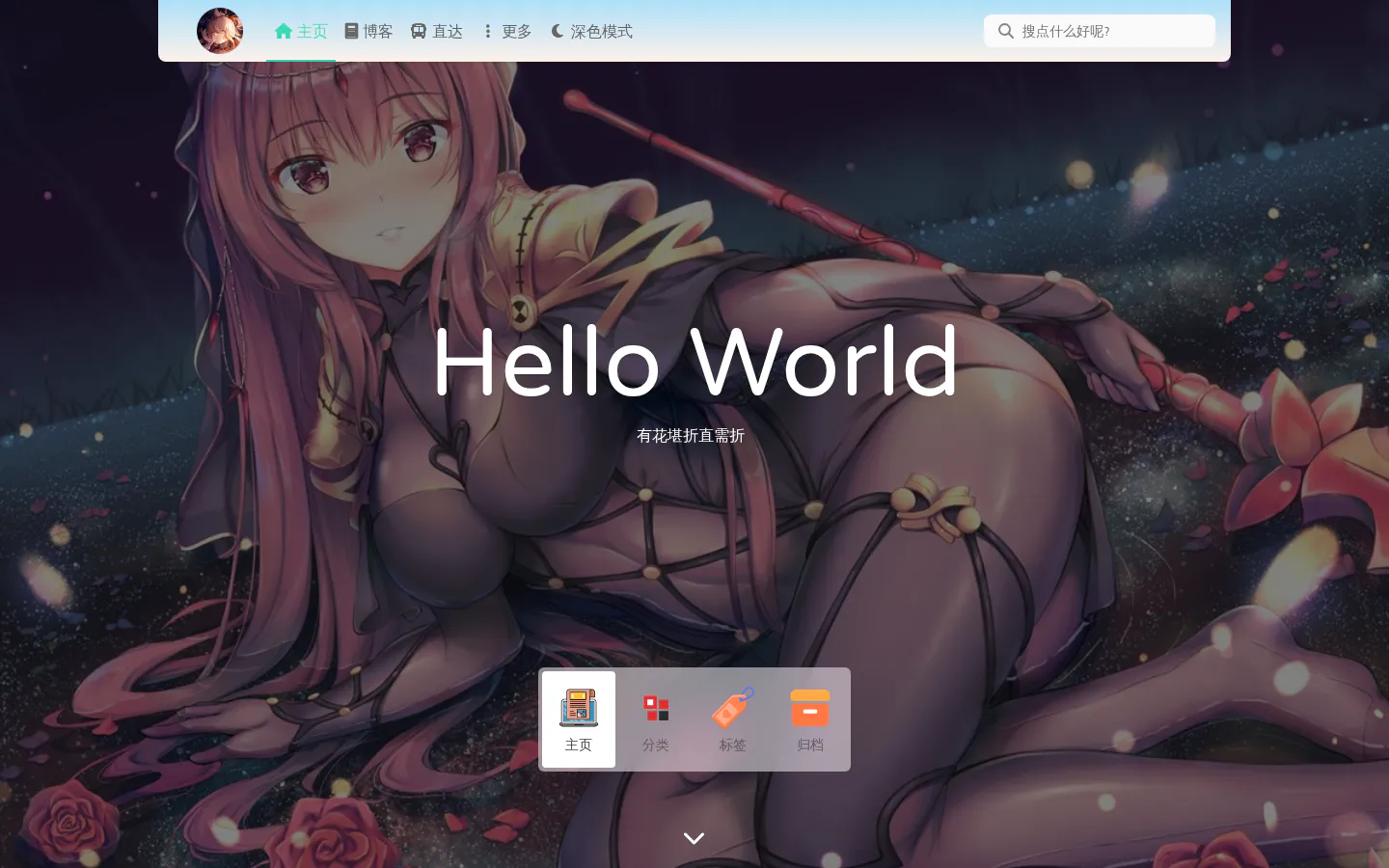The height and width of the screenshot is (868, 1389).
Task: Click the Hello World heading
Action: [x=694, y=361]
